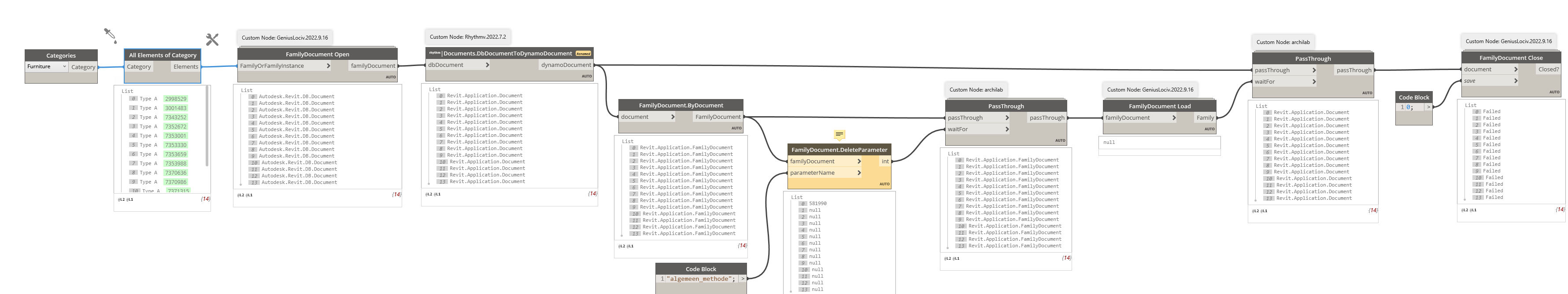Click the Category output port on Categories node
Screen dimensions: 1568x294
83,67
